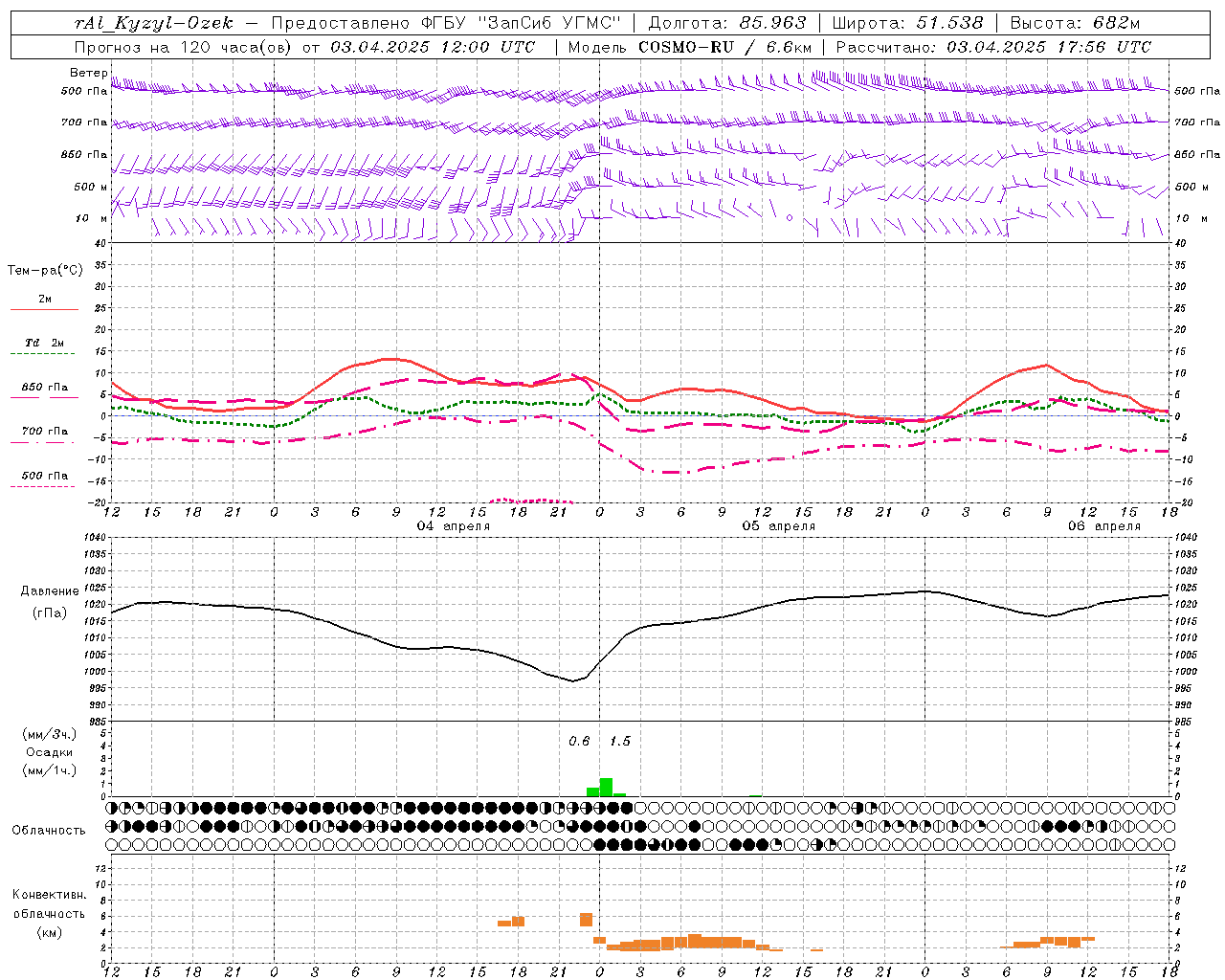
Task: Click the (мм/3ч.) units label
Action: point(49,734)
